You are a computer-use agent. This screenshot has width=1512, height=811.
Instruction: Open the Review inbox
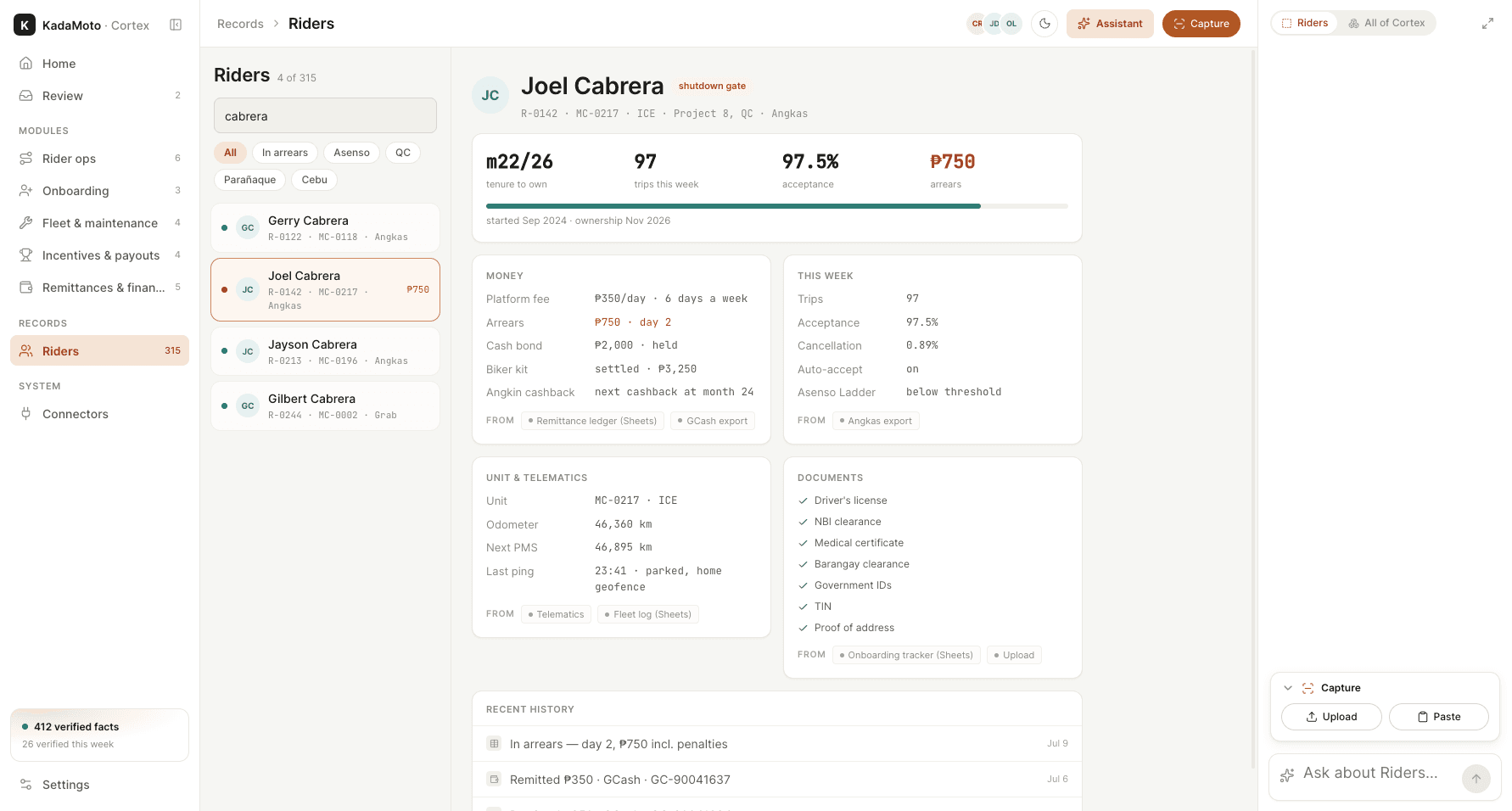(x=99, y=96)
